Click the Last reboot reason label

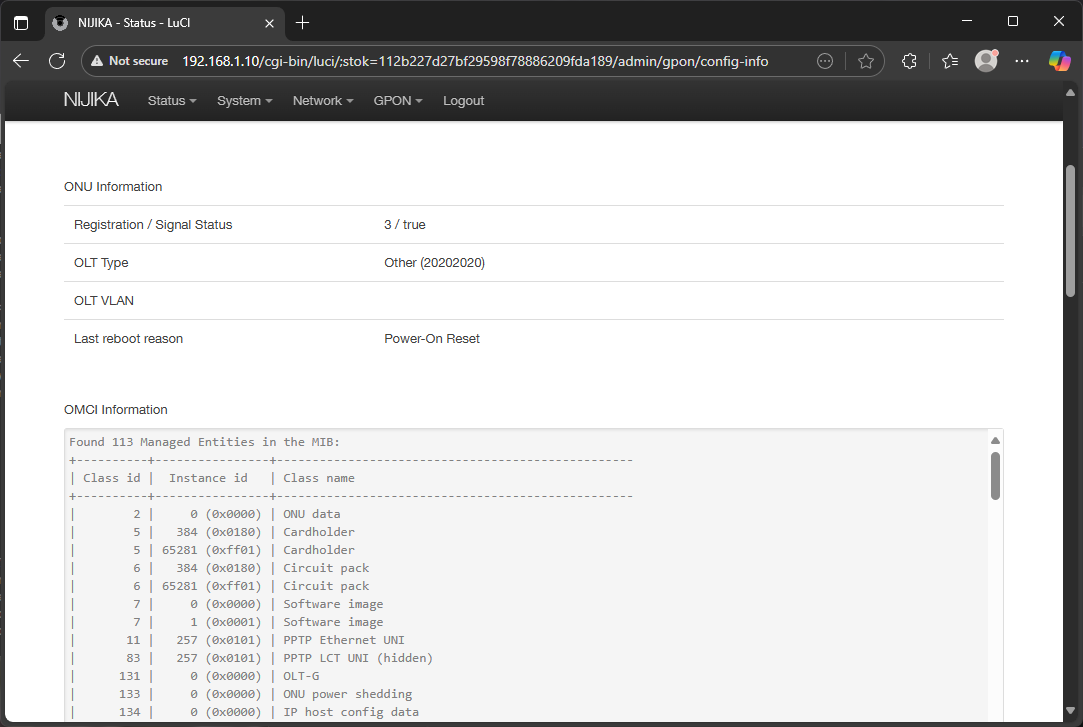[128, 338]
